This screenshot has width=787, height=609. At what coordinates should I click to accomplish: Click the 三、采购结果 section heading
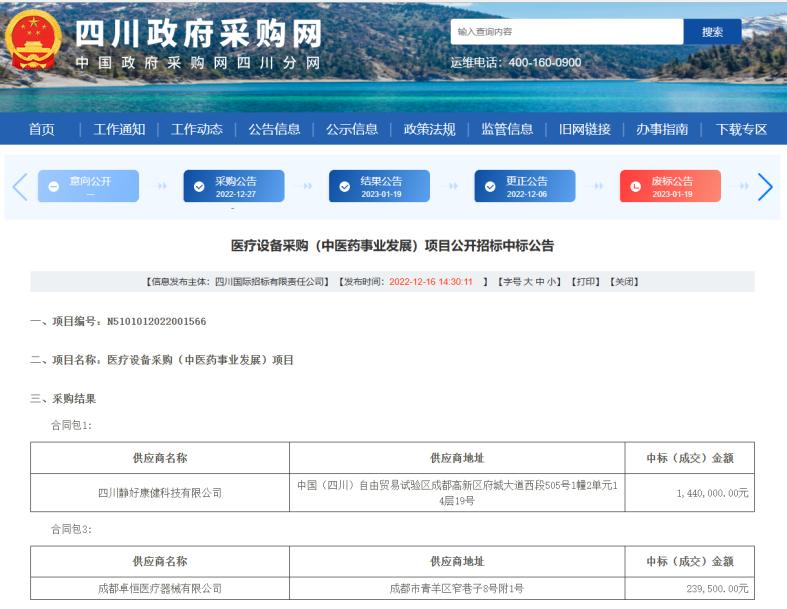point(63,399)
